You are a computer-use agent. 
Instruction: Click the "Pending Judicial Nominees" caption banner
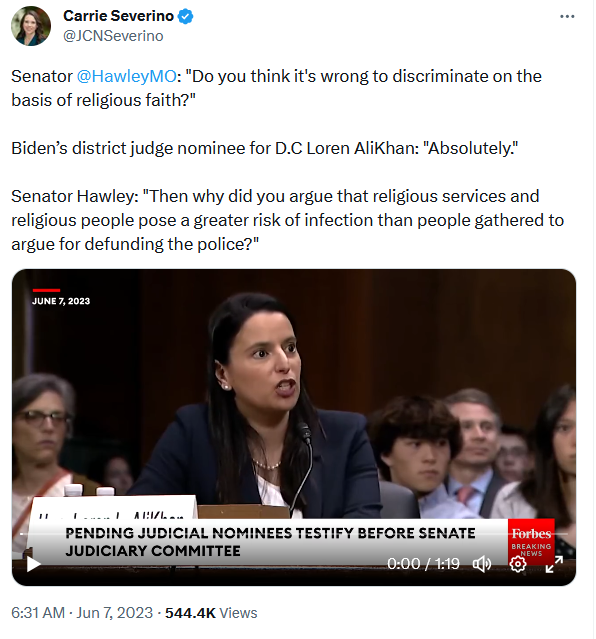pos(270,542)
